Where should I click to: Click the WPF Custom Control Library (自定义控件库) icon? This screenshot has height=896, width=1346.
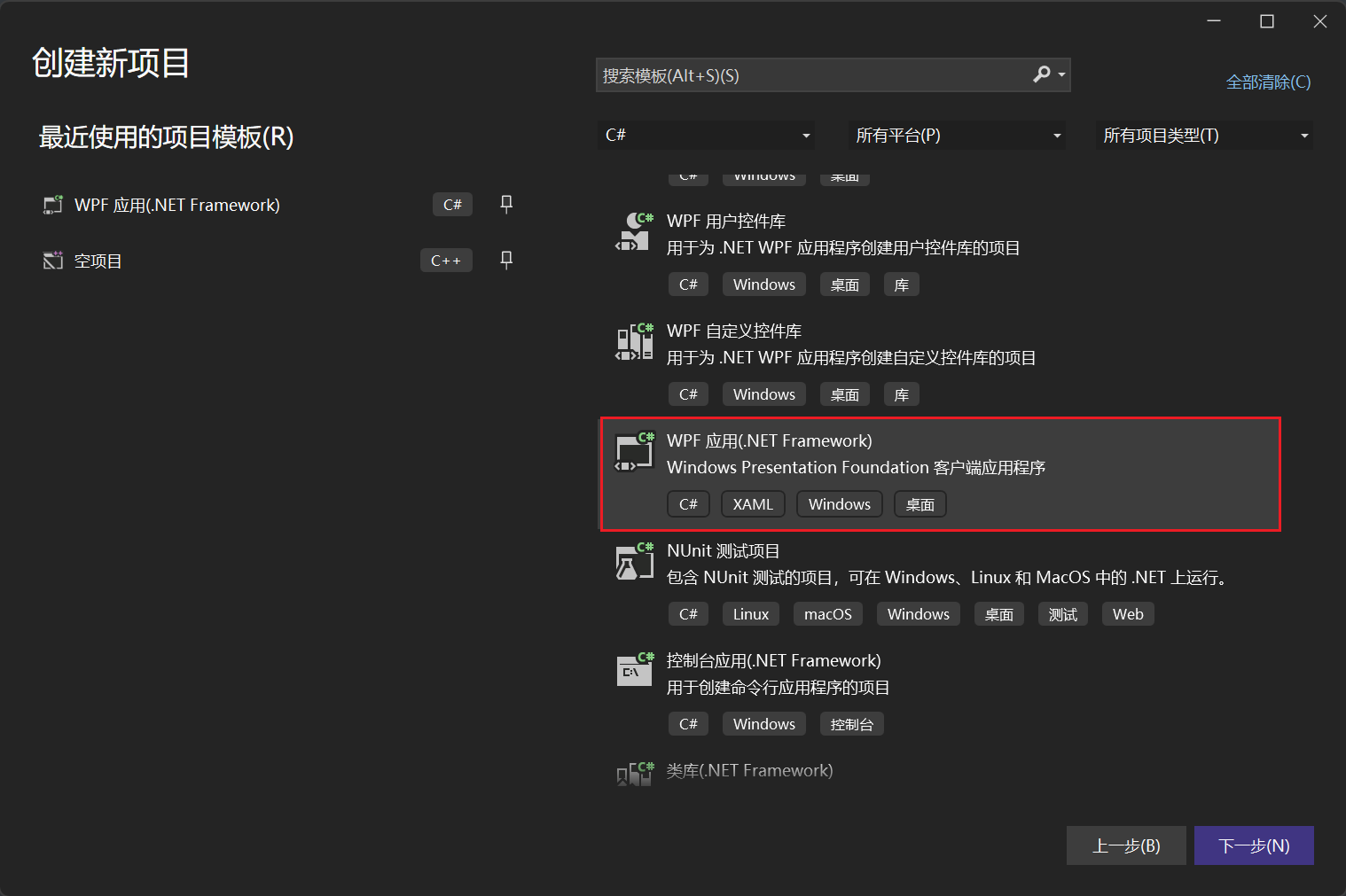coord(634,342)
